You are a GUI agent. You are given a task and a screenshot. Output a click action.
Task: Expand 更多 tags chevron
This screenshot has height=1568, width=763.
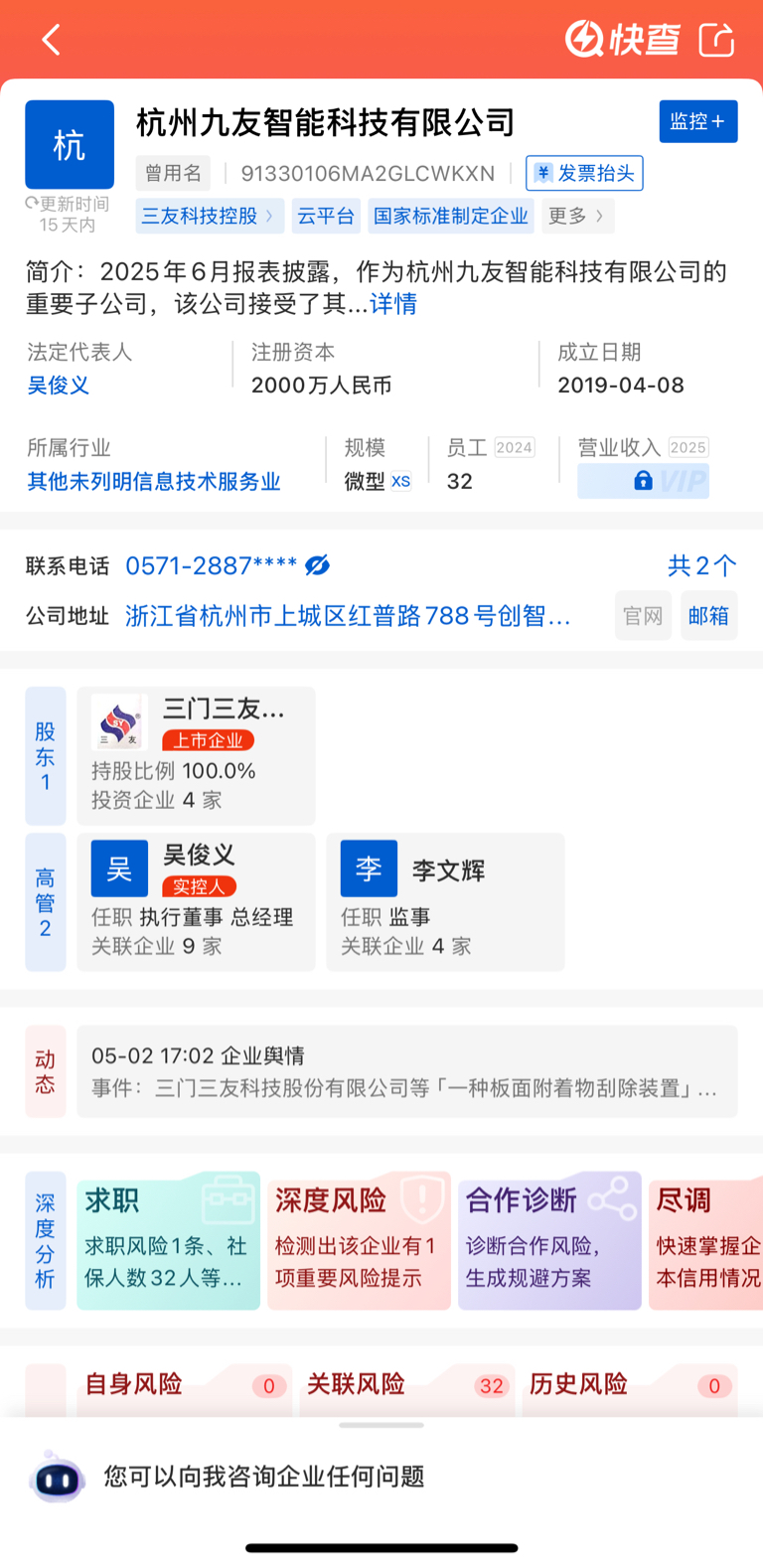[x=577, y=216]
